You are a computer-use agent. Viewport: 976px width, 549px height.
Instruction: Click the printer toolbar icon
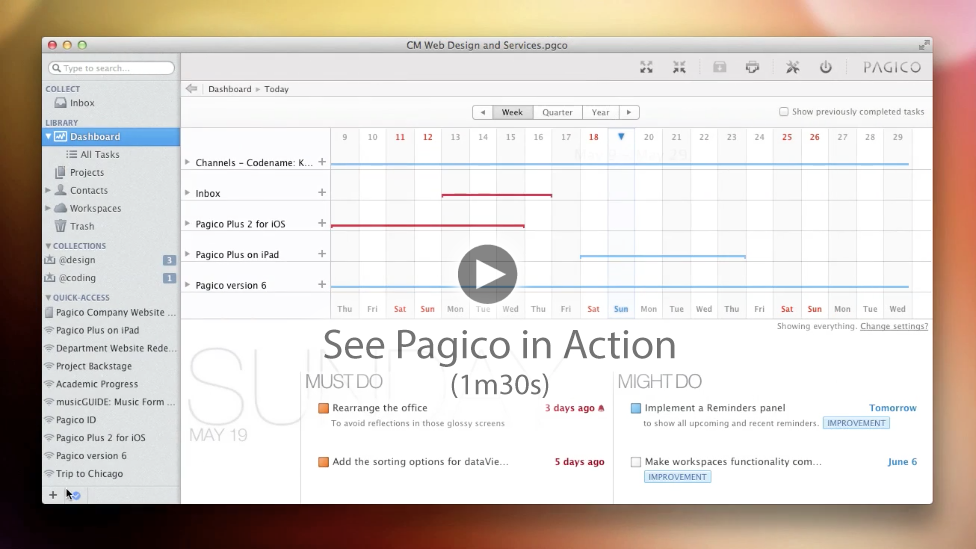point(752,67)
